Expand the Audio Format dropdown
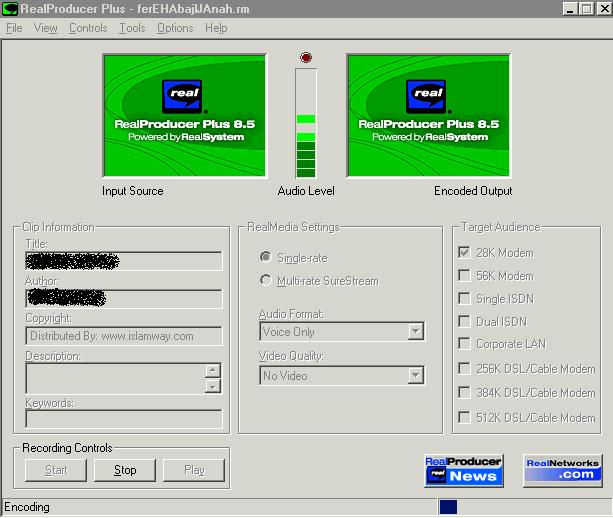 (x=416, y=332)
